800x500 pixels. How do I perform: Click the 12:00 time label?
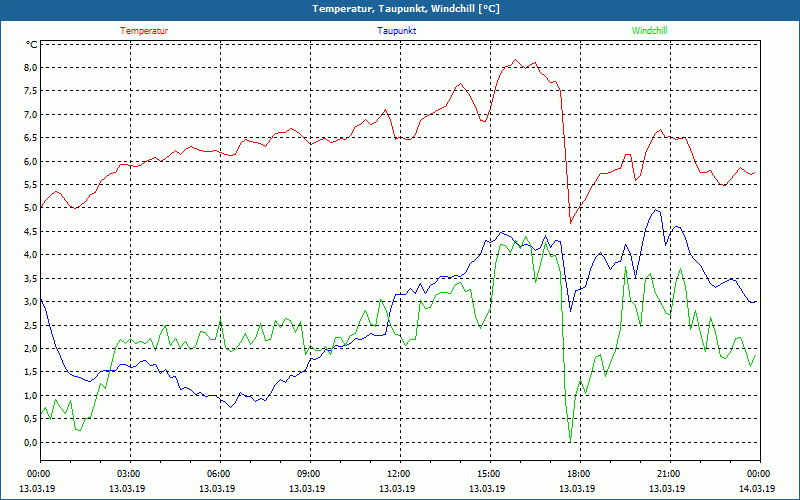399,474
